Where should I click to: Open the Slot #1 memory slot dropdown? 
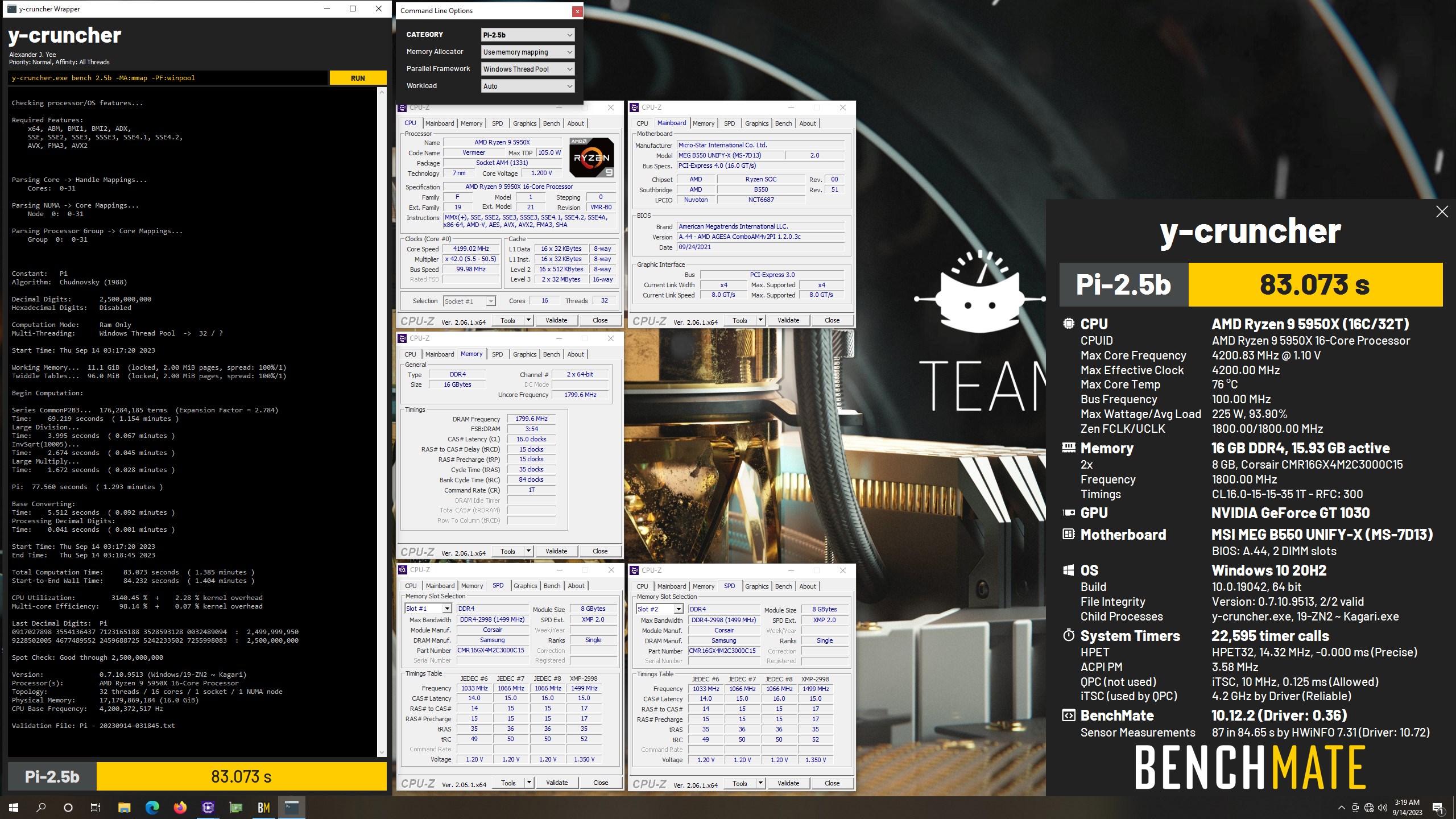coord(428,609)
